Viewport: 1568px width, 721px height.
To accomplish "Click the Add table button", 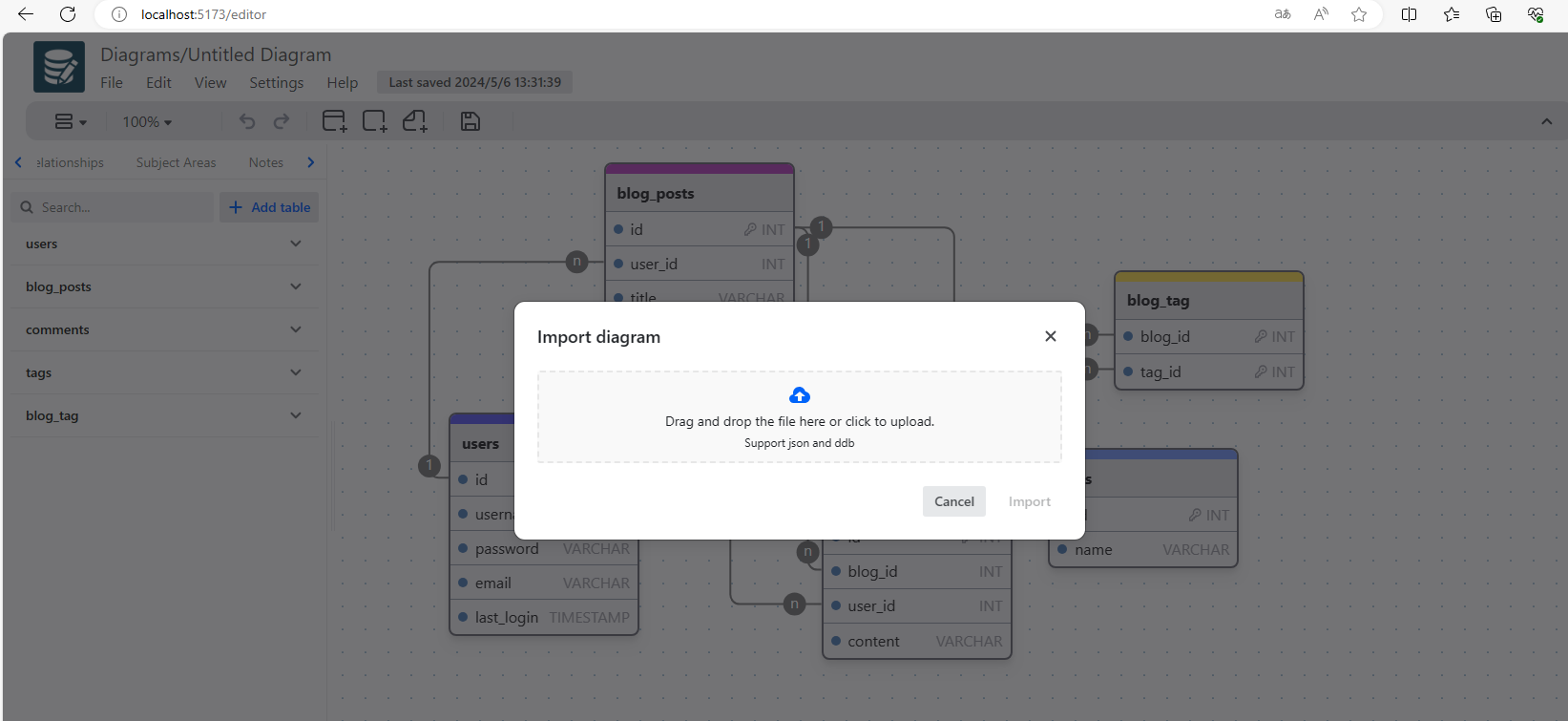I will tap(269, 207).
